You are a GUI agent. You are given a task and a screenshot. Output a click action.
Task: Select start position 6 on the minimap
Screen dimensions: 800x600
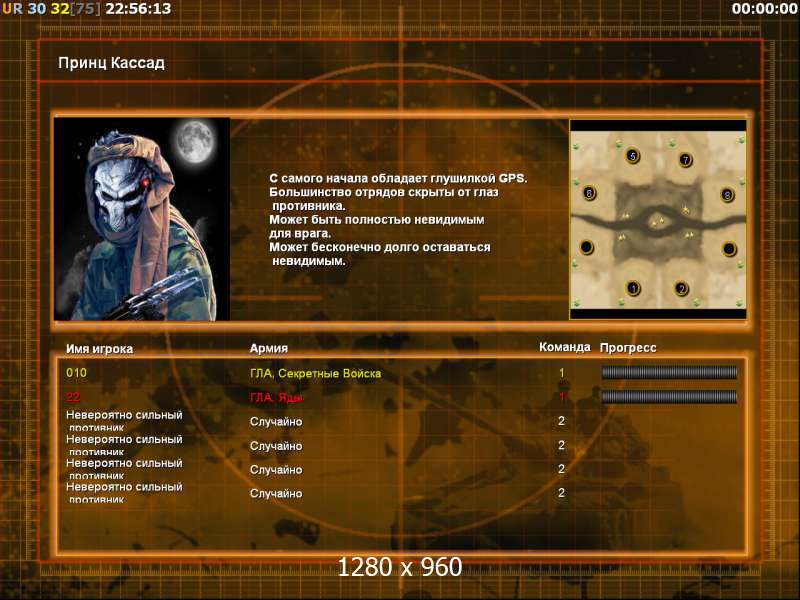pos(589,193)
